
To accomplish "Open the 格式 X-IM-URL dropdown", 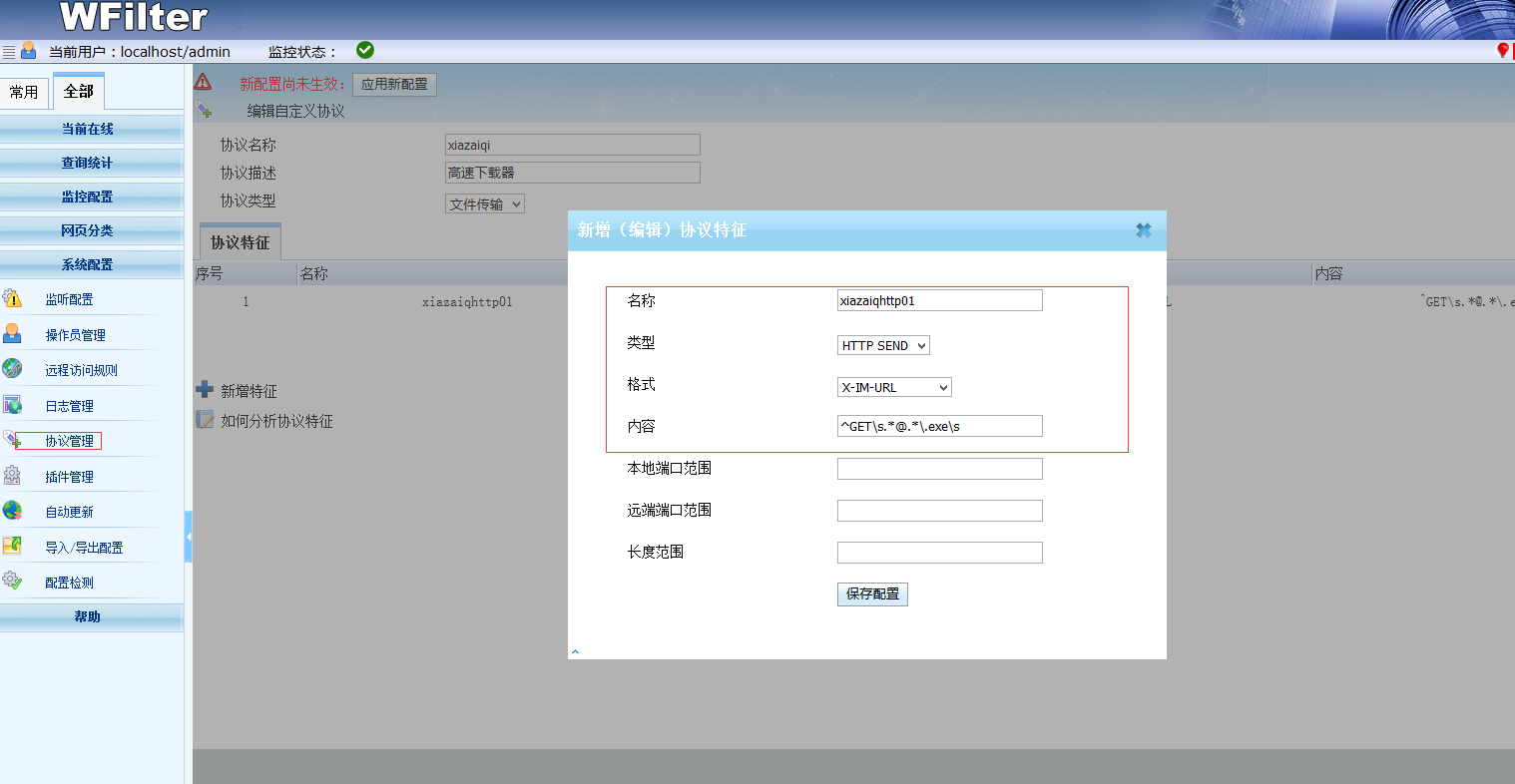I will [894, 388].
